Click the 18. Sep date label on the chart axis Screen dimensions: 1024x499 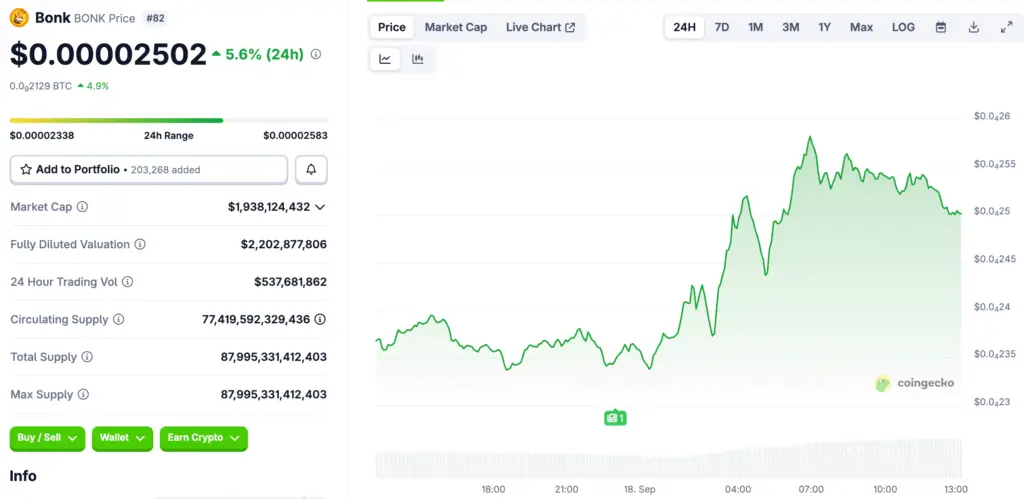coord(639,489)
